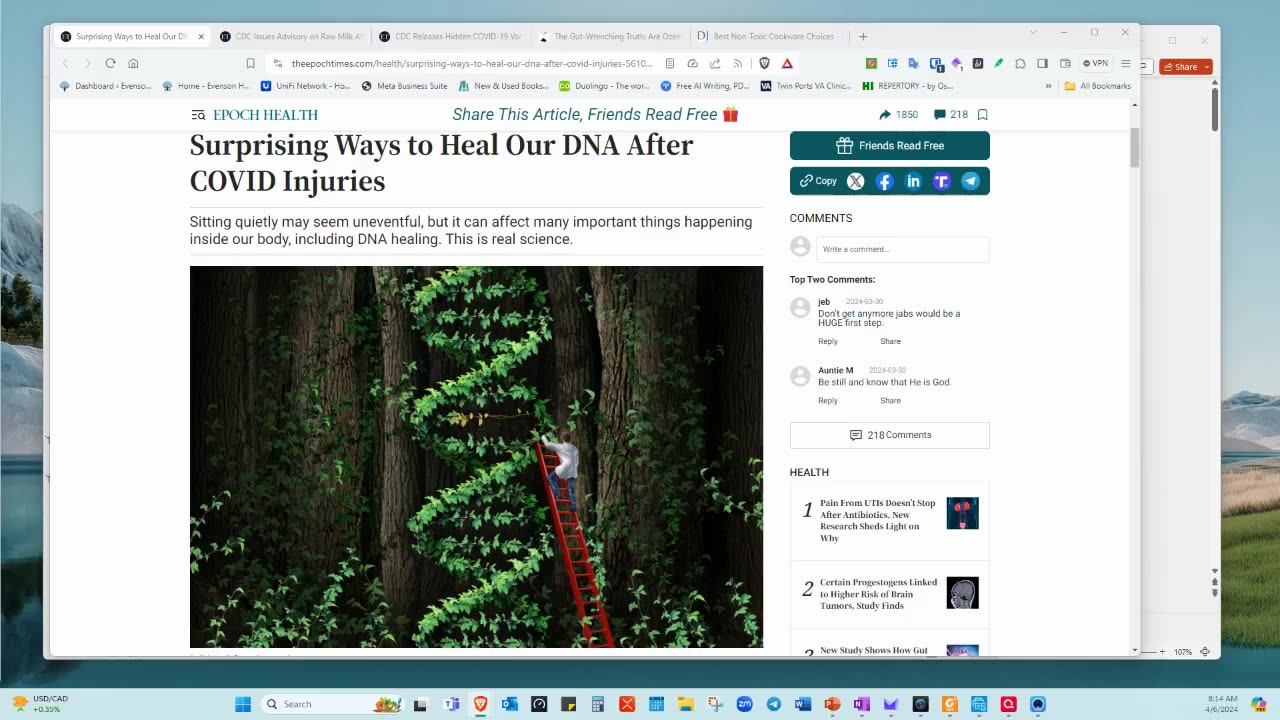Open Windows Start menu

(x=243, y=704)
